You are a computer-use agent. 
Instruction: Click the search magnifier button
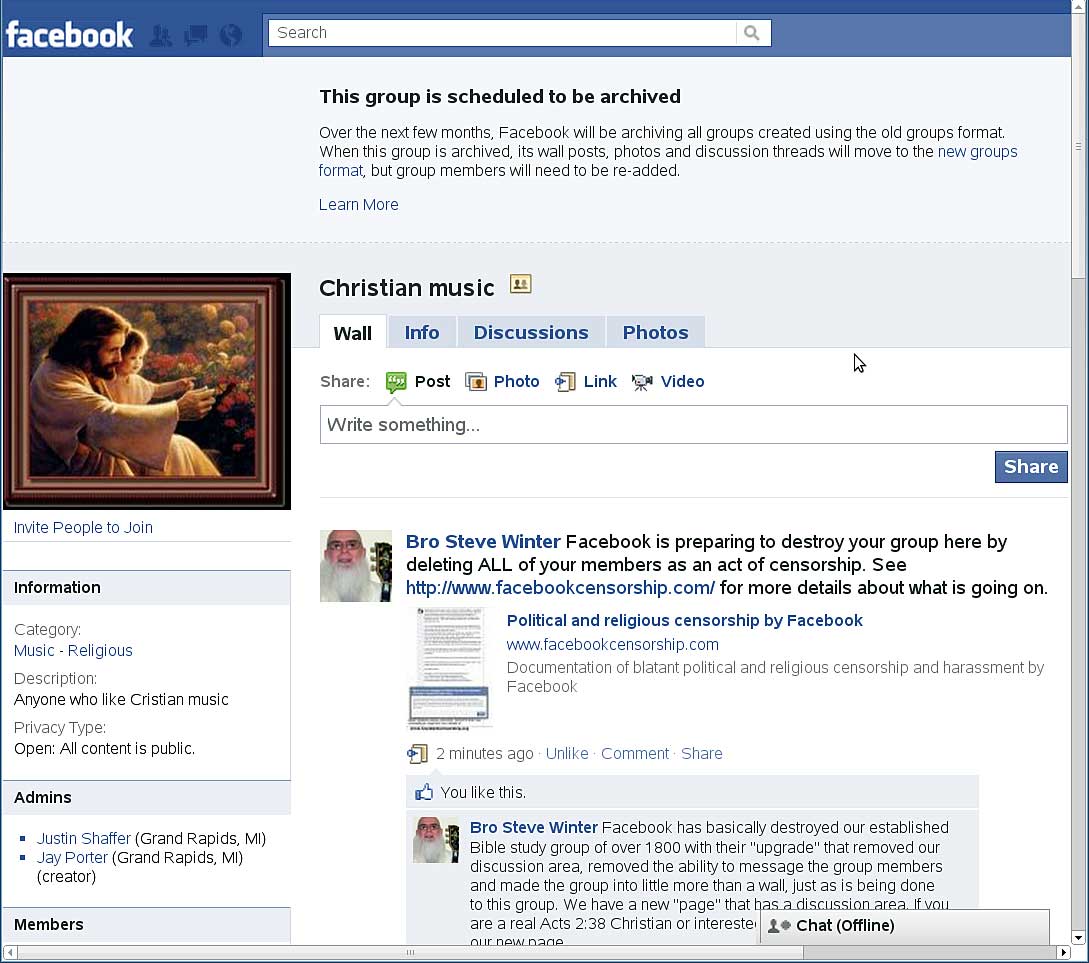pos(752,33)
